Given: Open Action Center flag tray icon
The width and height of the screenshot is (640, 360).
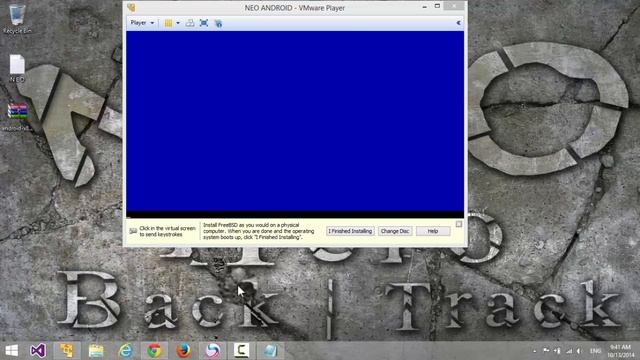Looking at the screenshot, I should pyautogui.click(x=546, y=351).
